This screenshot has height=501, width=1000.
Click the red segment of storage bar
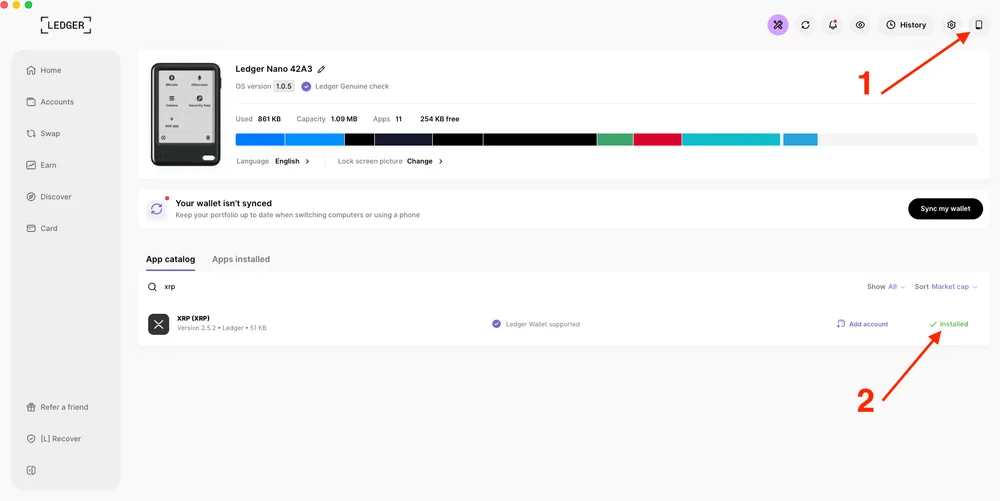pyautogui.click(x=658, y=140)
